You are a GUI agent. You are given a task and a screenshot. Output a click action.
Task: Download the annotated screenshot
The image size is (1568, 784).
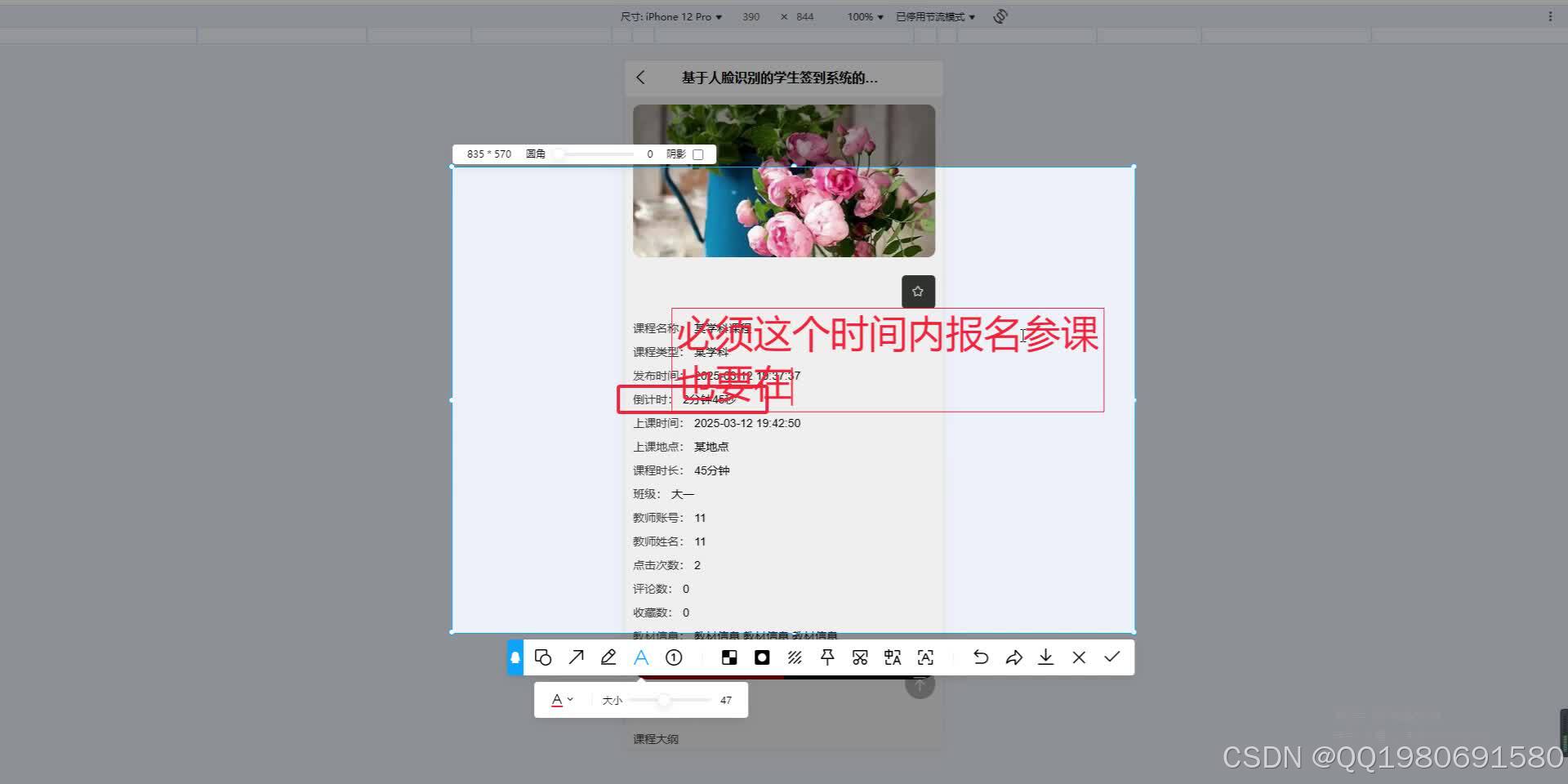click(x=1046, y=657)
